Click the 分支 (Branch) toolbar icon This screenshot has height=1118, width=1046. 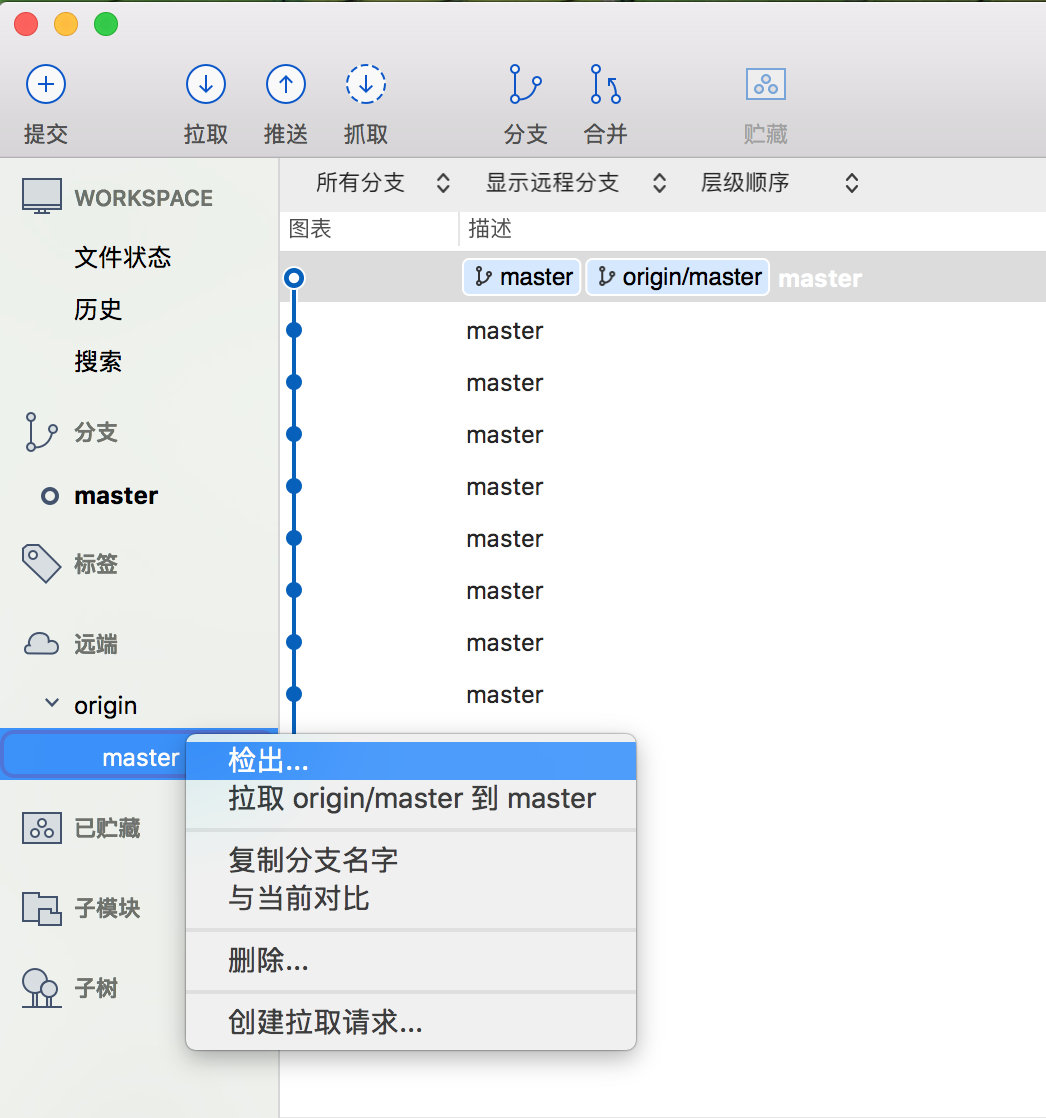(x=526, y=85)
